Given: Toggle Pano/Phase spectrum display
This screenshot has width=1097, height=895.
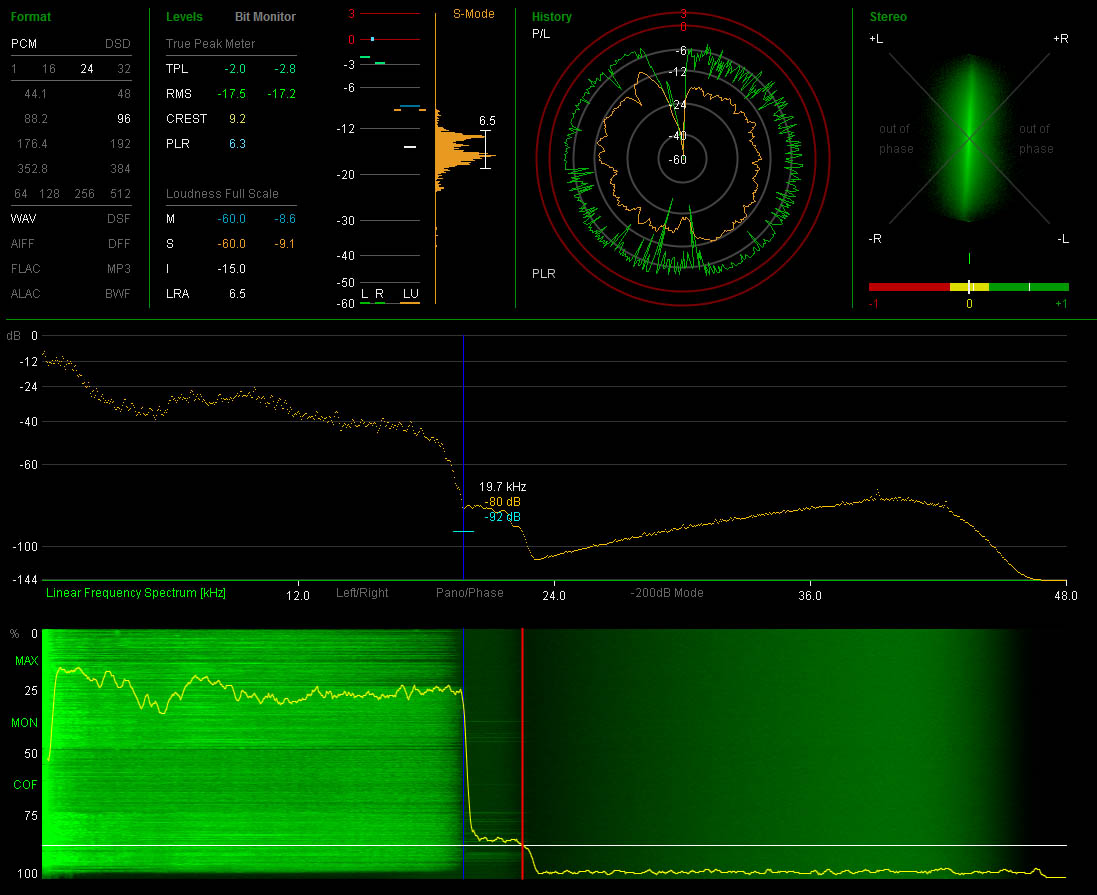Looking at the screenshot, I should 469,593.
